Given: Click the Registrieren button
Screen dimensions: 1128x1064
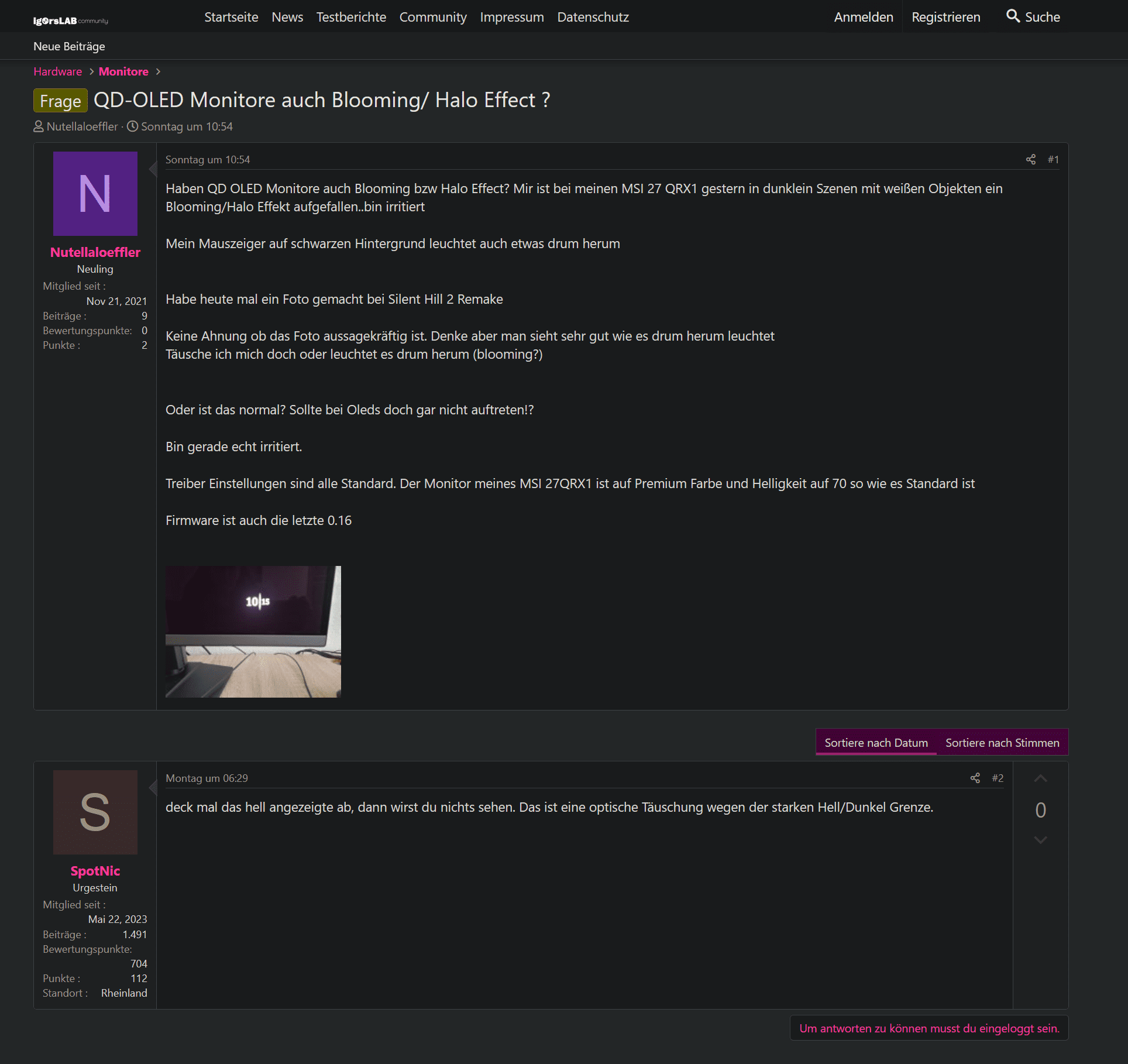Looking at the screenshot, I should tap(945, 17).
